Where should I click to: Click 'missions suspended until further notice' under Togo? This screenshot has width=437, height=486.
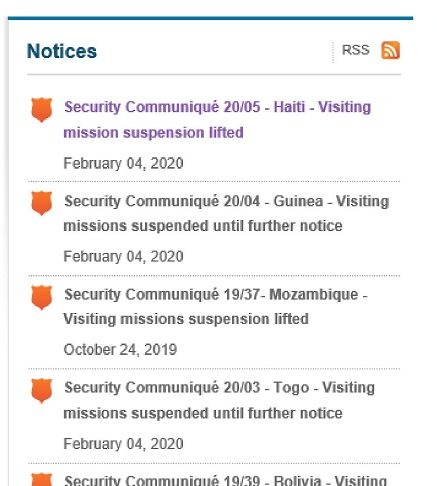click(203, 413)
